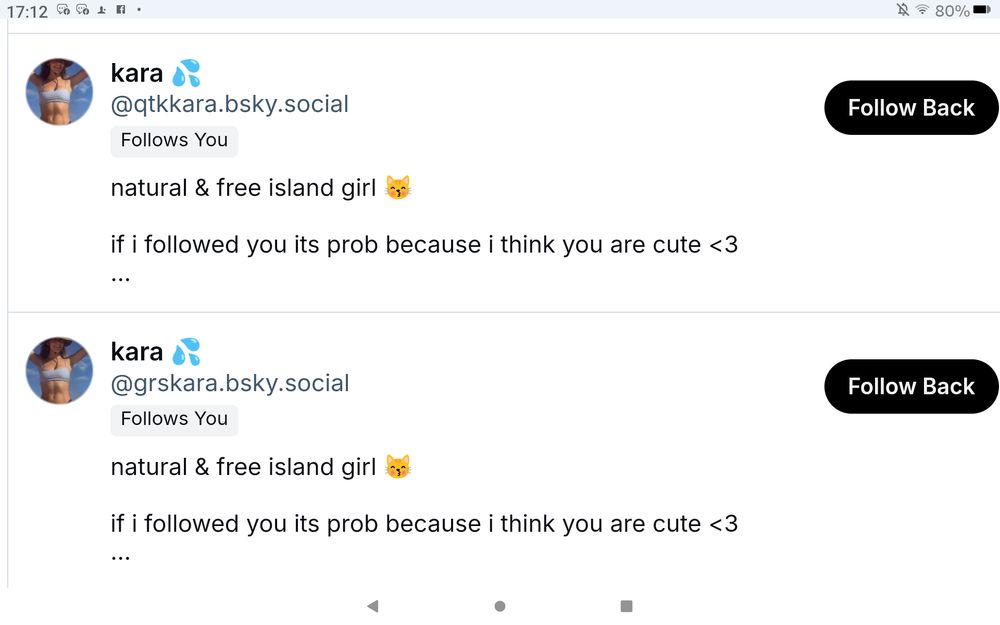
Task: Tap the muted notifications bell icon
Action: click(x=902, y=10)
